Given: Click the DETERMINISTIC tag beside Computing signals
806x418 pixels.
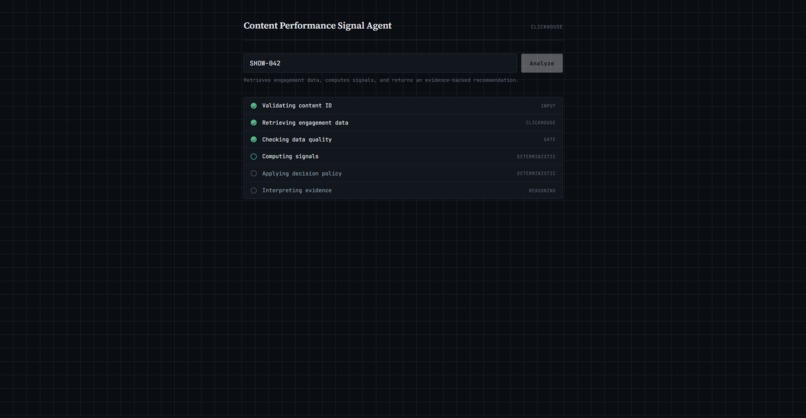Looking at the screenshot, I should pyautogui.click(x=536, y=156).
